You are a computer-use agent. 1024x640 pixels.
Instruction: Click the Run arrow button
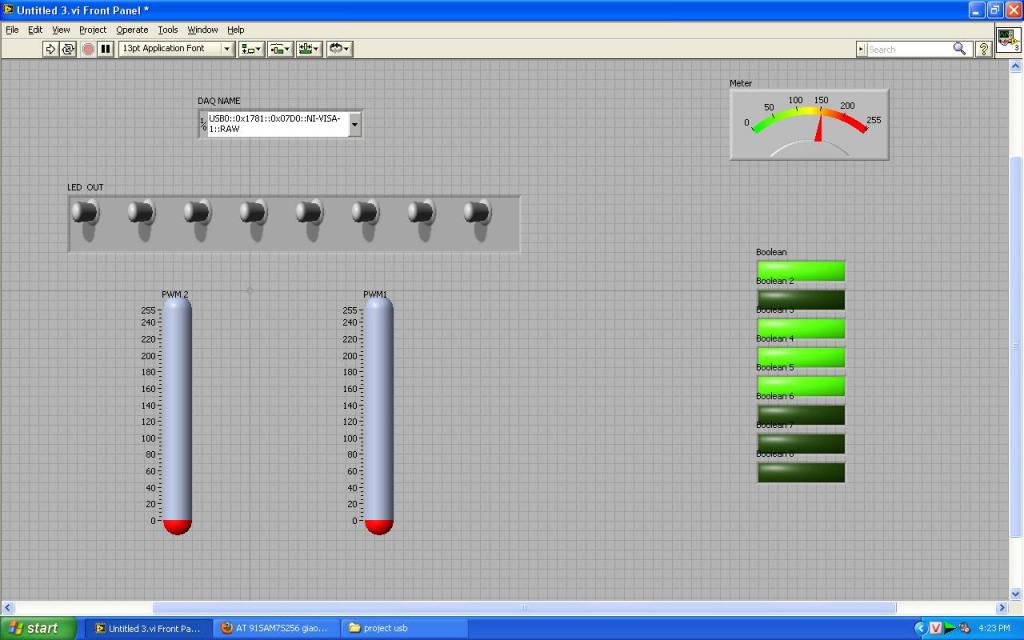[x=50, y=49]
